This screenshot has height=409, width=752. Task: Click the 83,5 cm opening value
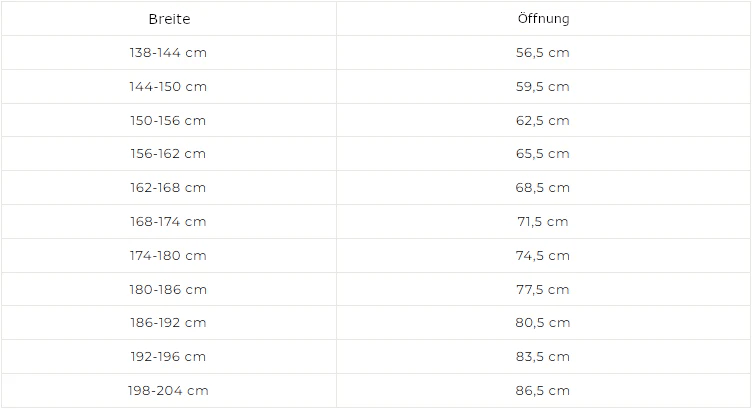[543, 357]
